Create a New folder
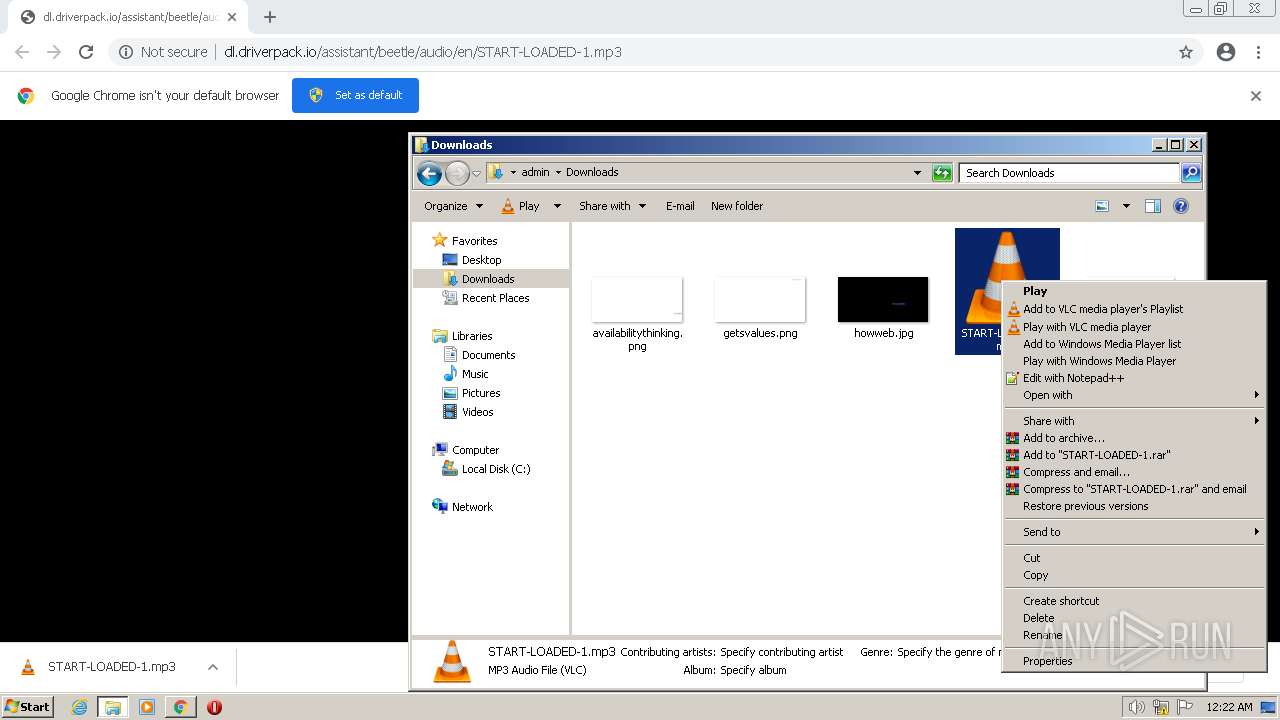 pyautogui.click(x=737, y=206)
